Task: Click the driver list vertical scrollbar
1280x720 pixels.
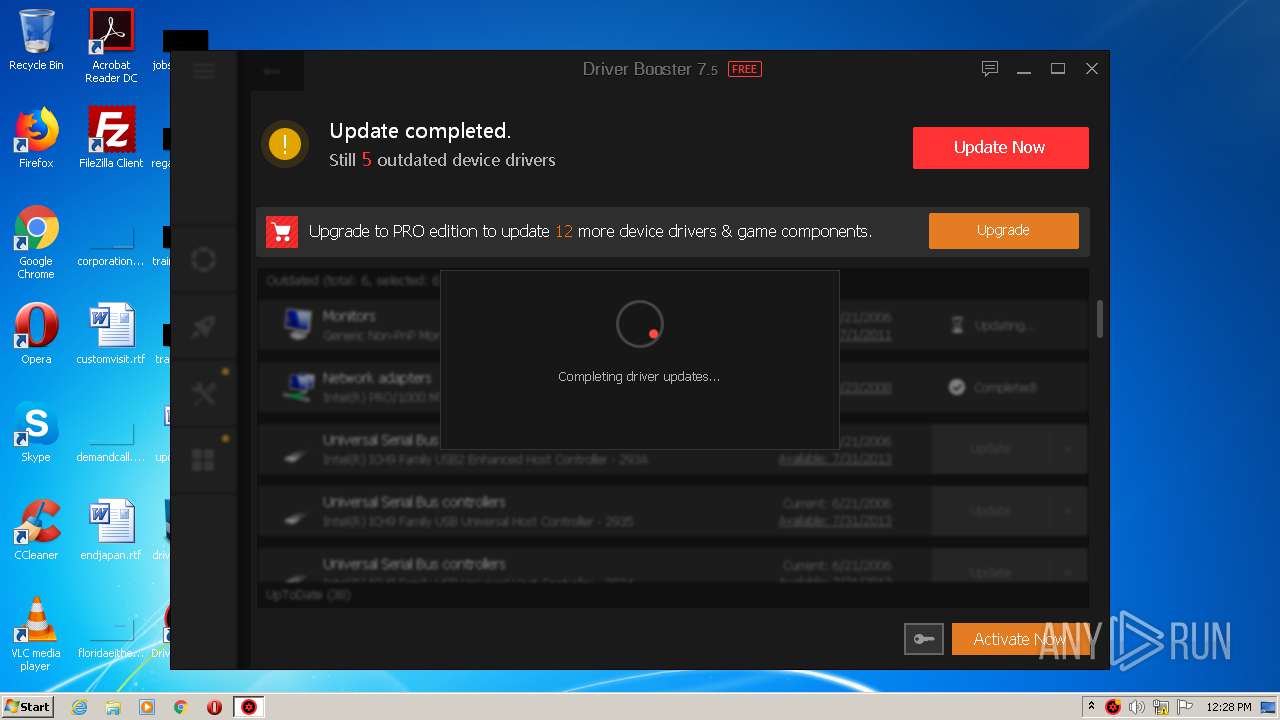Action: (1100, 319)
